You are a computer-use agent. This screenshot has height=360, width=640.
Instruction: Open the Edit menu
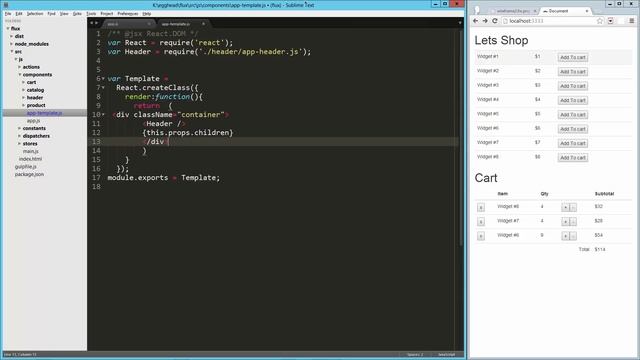pos(19,13)
